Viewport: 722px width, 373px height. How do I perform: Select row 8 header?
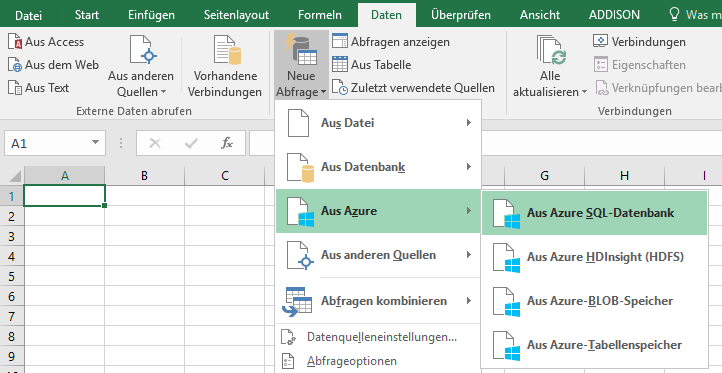point(12,336)
